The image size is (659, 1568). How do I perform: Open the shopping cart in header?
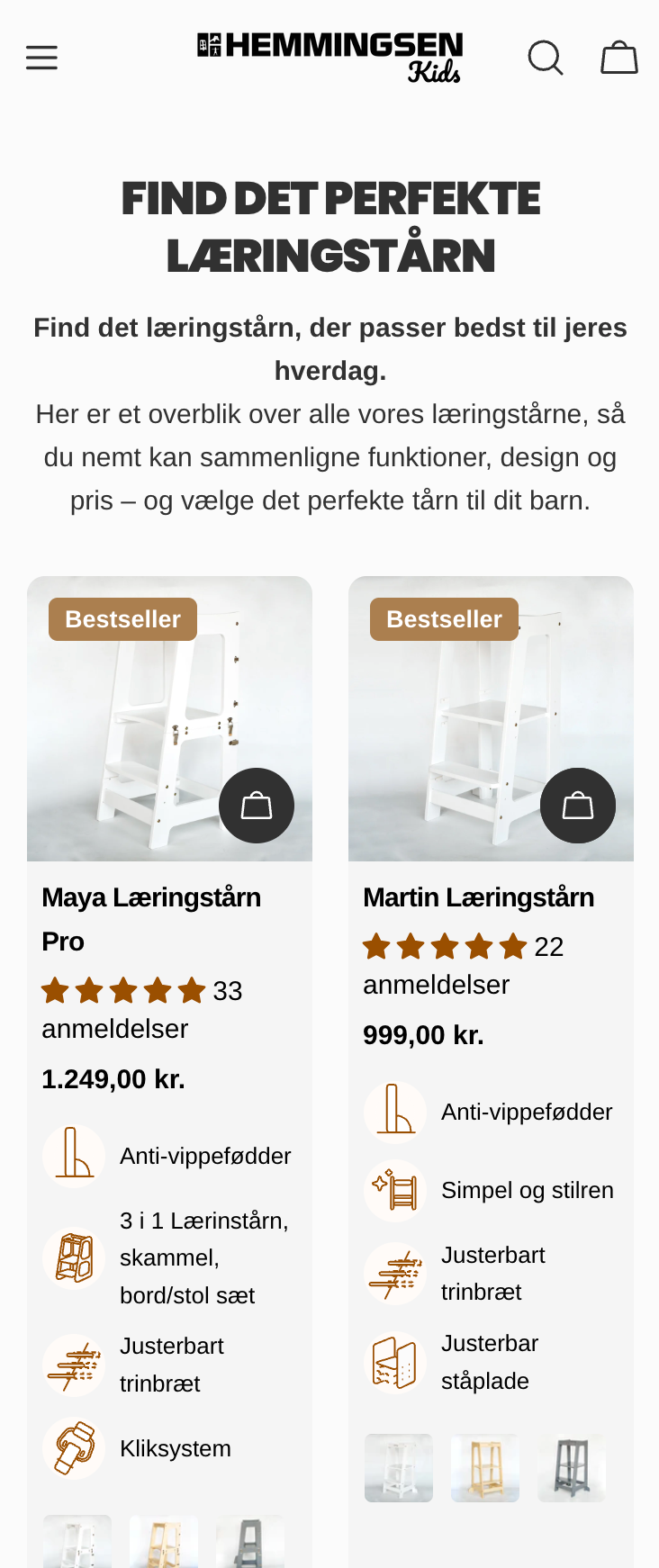point(619,58)
